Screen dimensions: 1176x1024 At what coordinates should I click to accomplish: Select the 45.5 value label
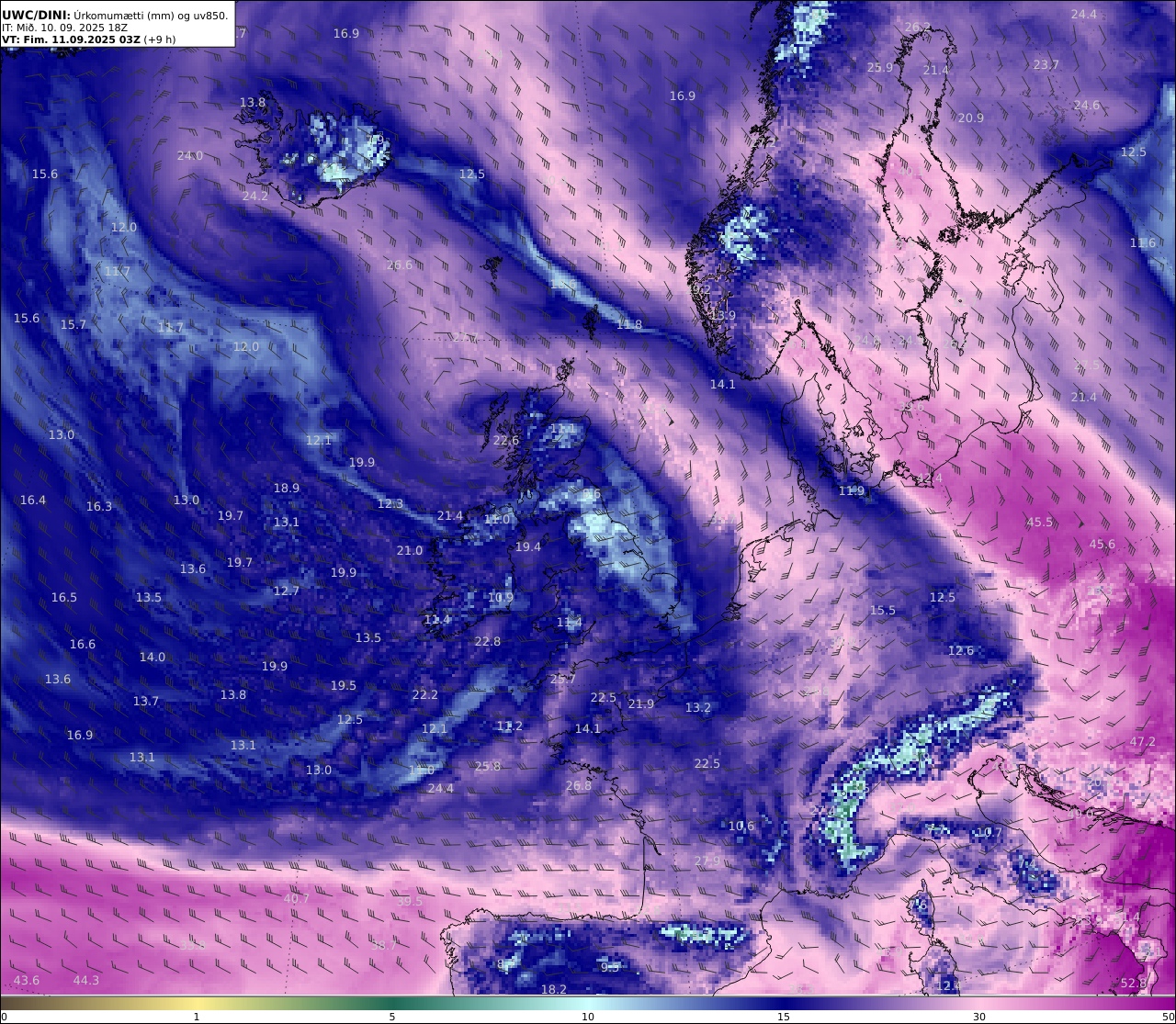click(x=1040, y=523)
